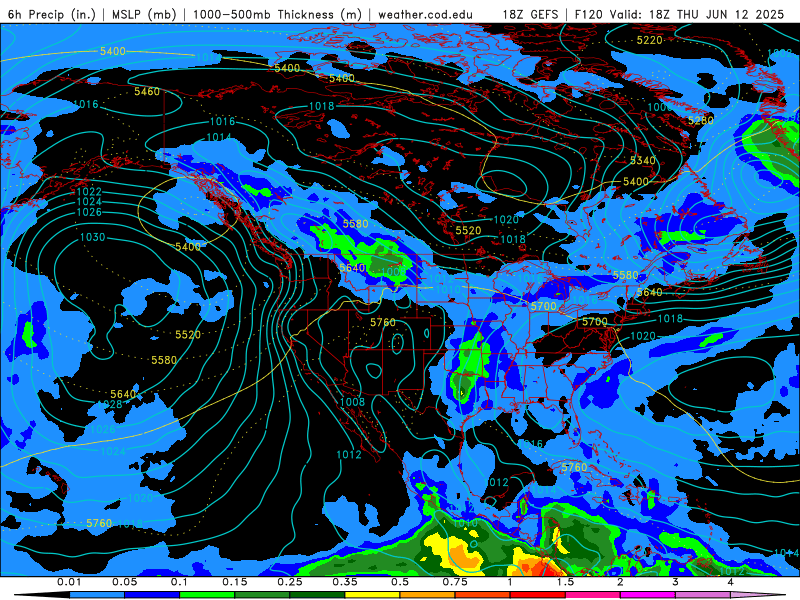Click the magenta 2–3 legend swatch

point(648,595)
